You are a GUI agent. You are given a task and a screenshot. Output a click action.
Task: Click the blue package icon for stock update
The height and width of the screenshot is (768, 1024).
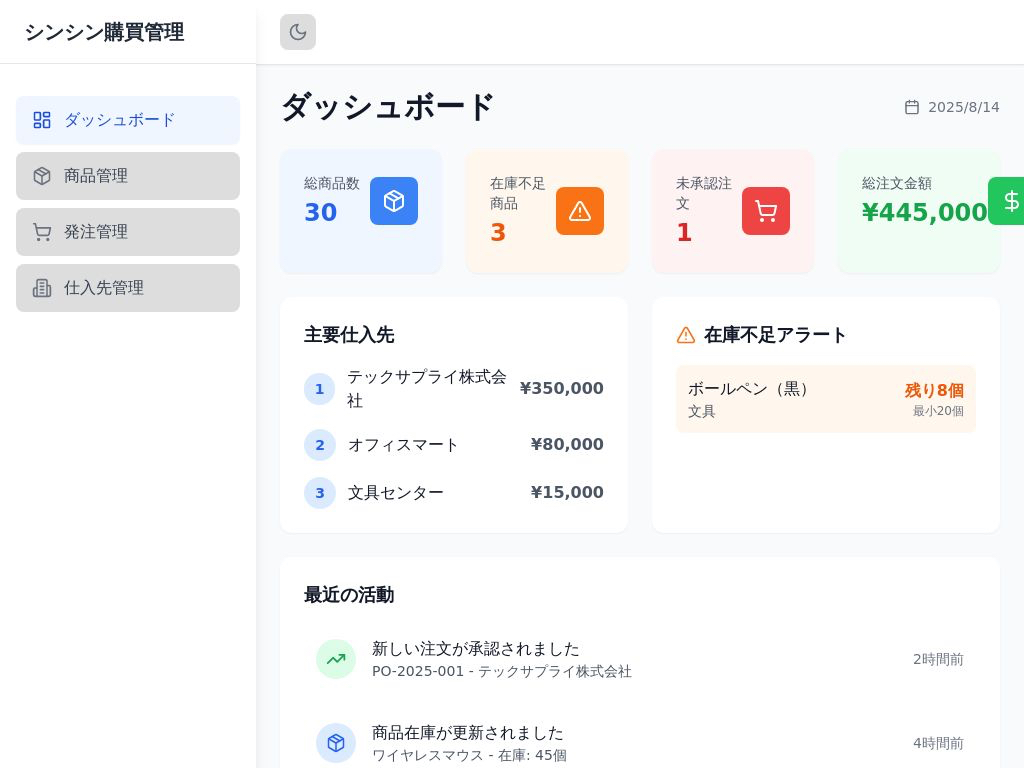click(336, 743)
